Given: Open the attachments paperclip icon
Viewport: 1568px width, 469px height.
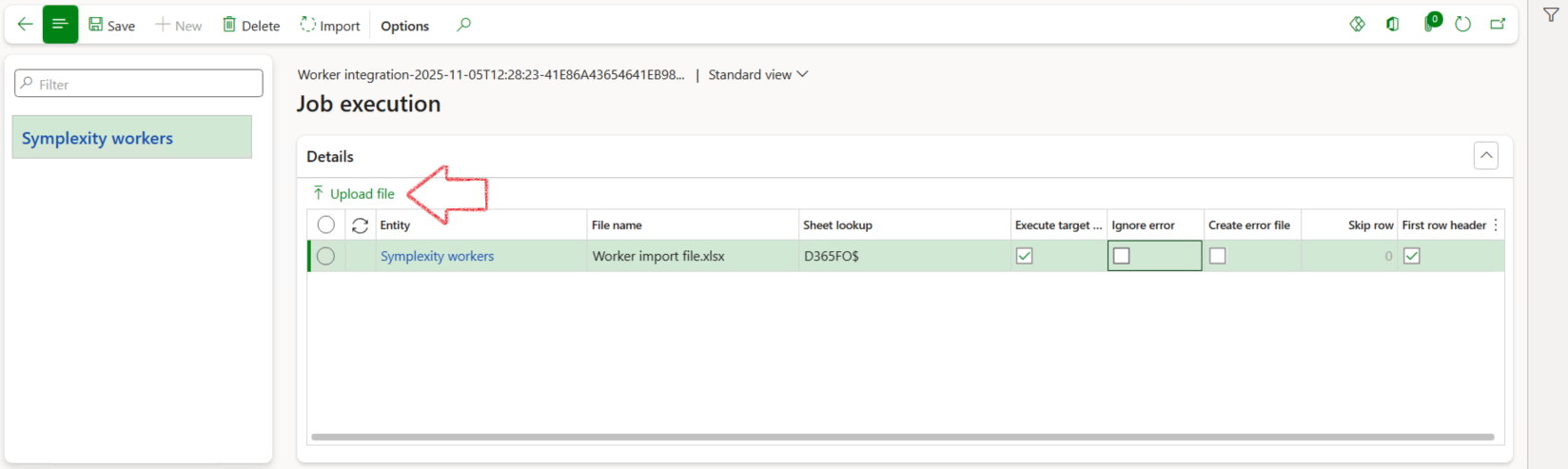Looking at the screenshot, I should (x=1430, y=25).
